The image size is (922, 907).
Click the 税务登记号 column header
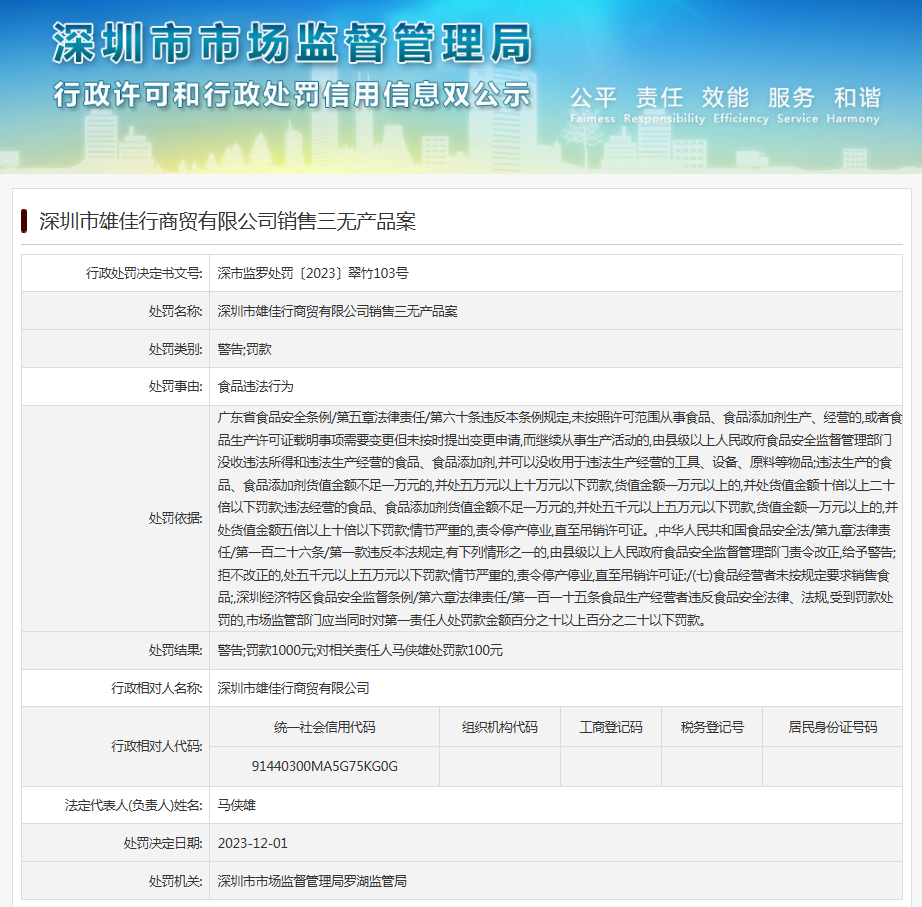[x=712, y=728]
